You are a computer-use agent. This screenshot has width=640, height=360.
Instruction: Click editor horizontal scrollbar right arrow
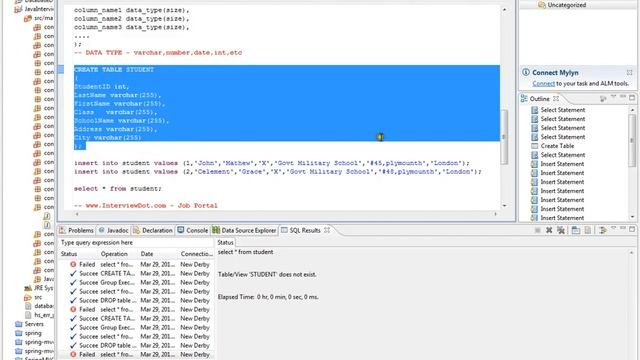coord(496,214)
